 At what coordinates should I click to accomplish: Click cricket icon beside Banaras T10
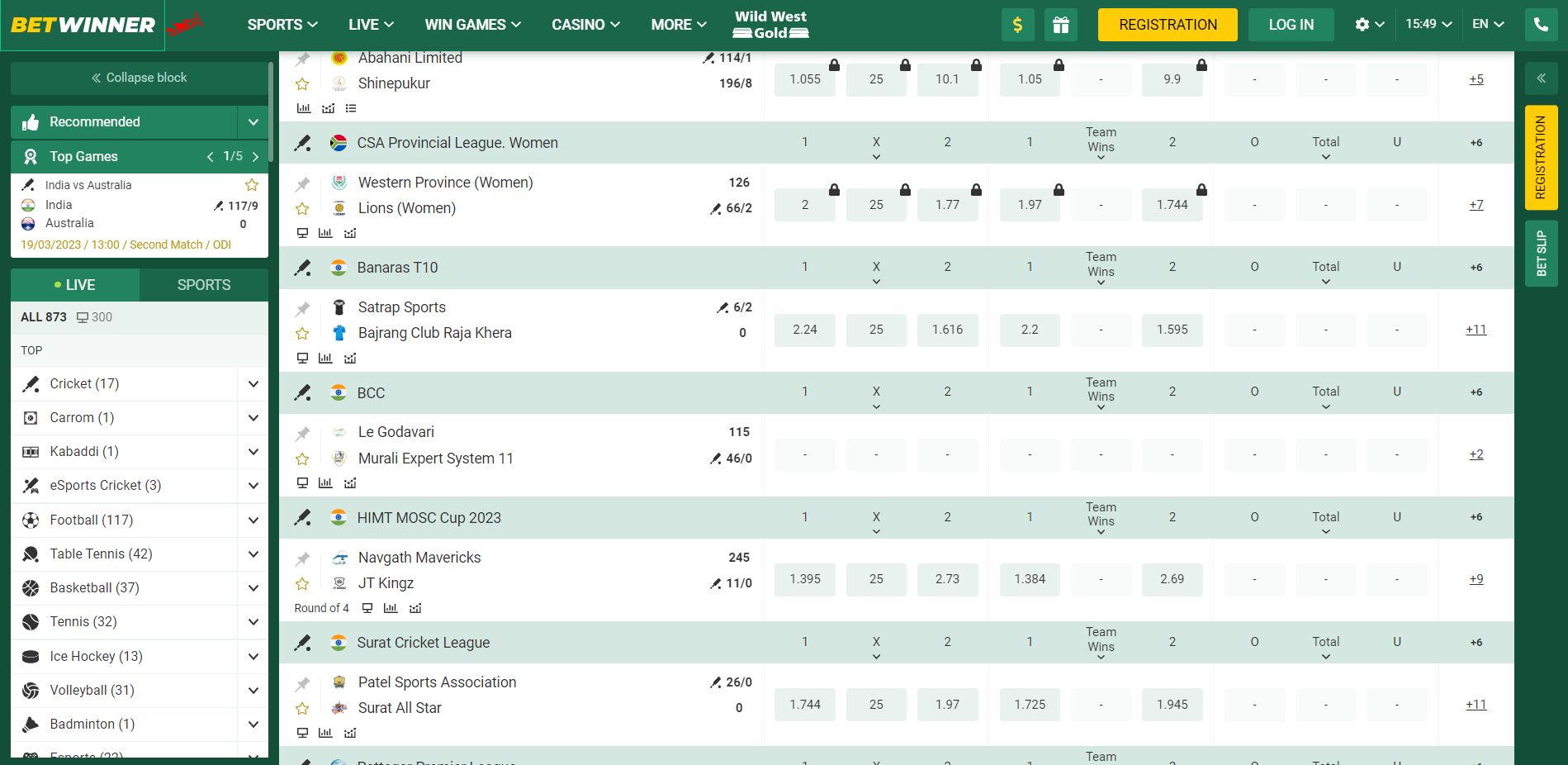(303, 268)
